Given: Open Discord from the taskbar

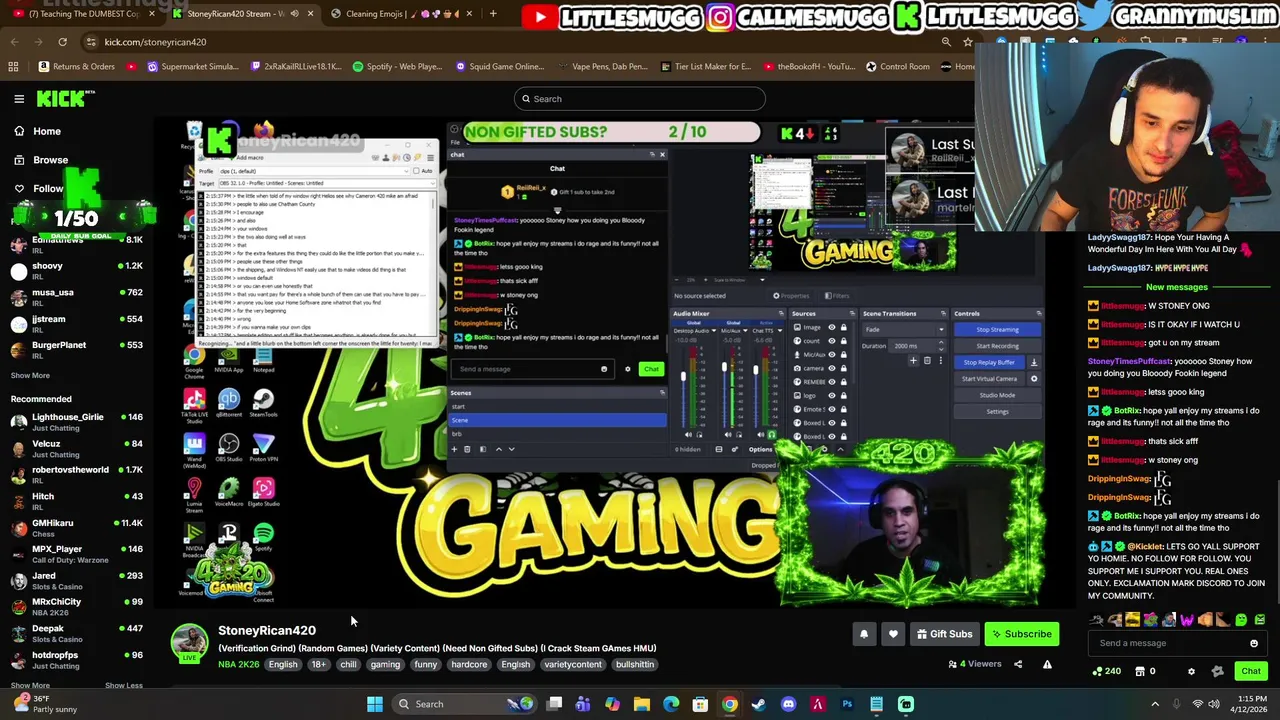Looking at the screenshot, I should tap(788, 704).
